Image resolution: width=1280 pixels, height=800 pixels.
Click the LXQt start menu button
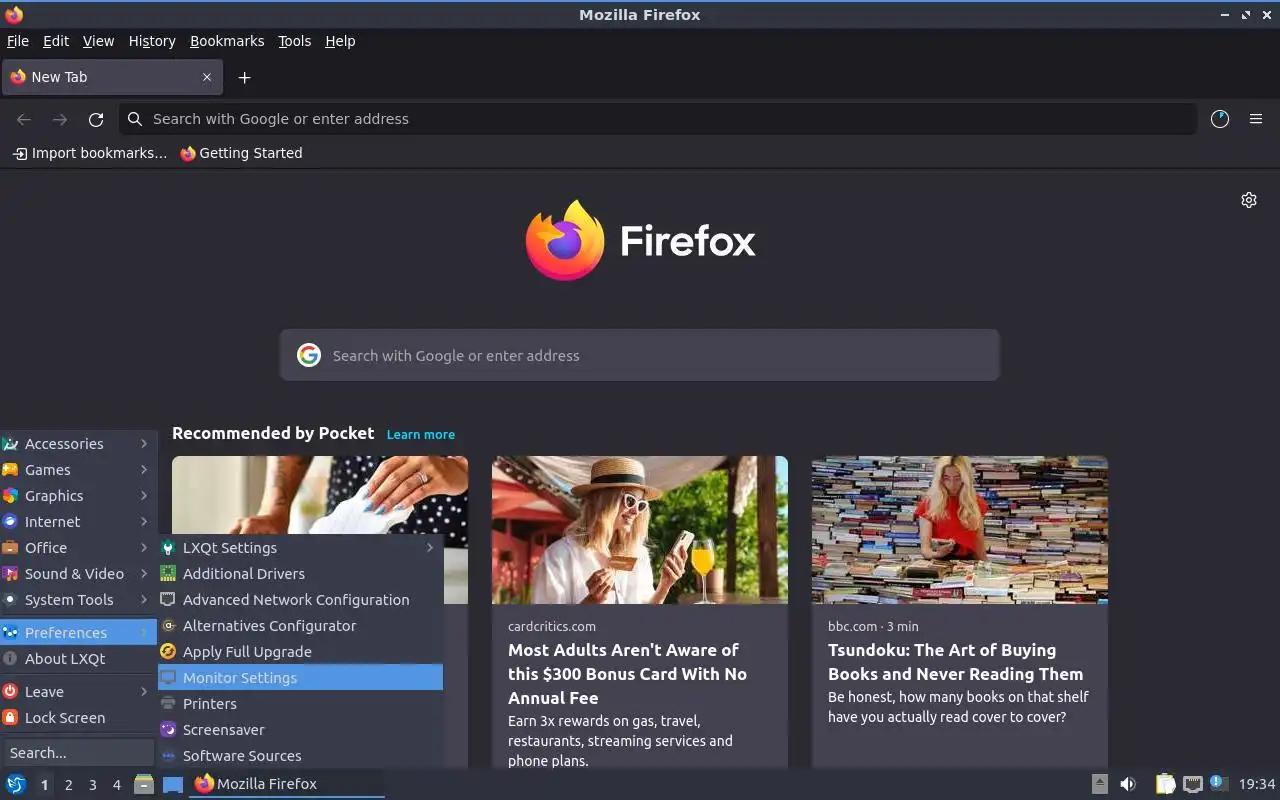pos(16,784)
